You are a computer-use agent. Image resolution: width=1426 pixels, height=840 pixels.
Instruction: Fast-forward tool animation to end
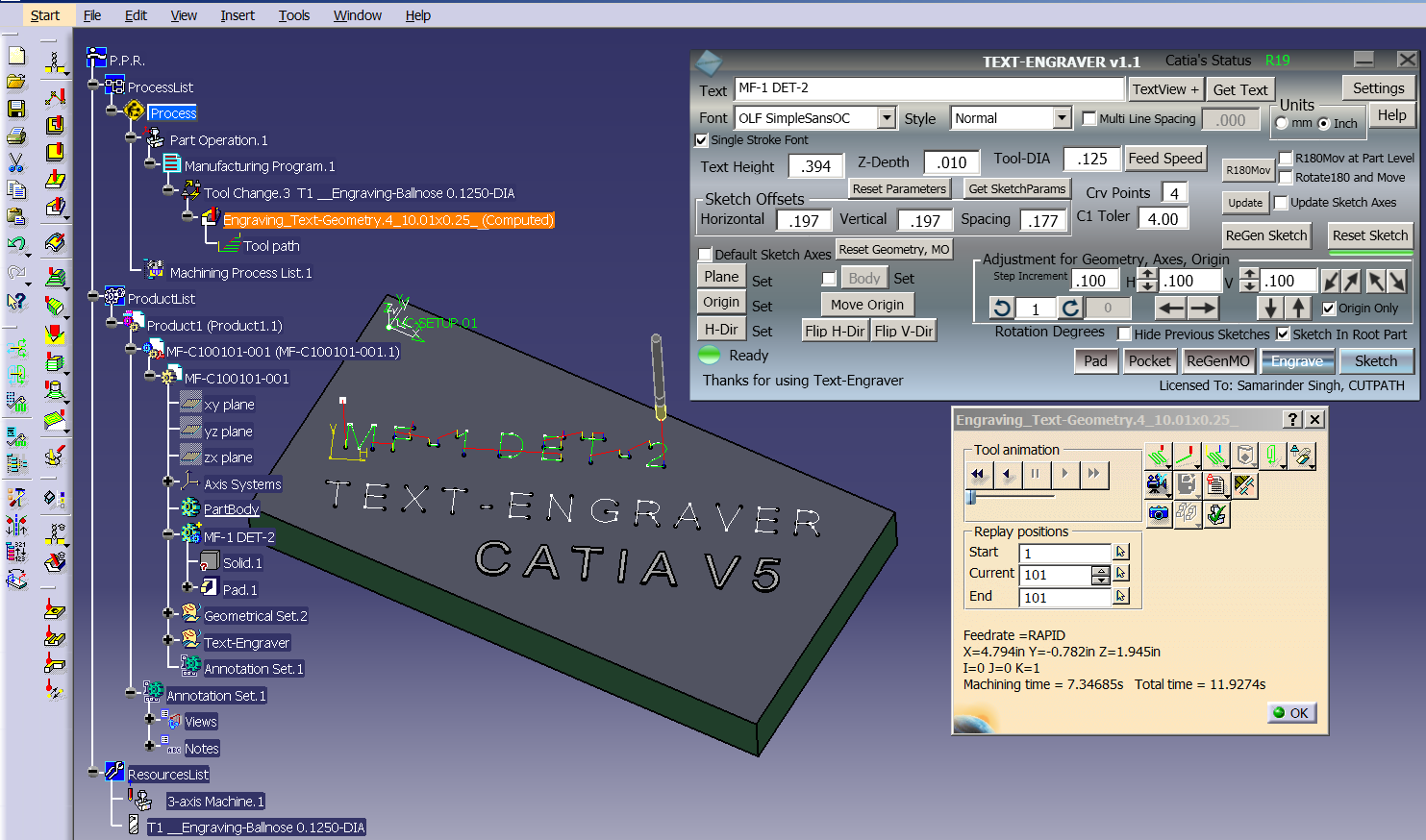tap(1093, 474)
